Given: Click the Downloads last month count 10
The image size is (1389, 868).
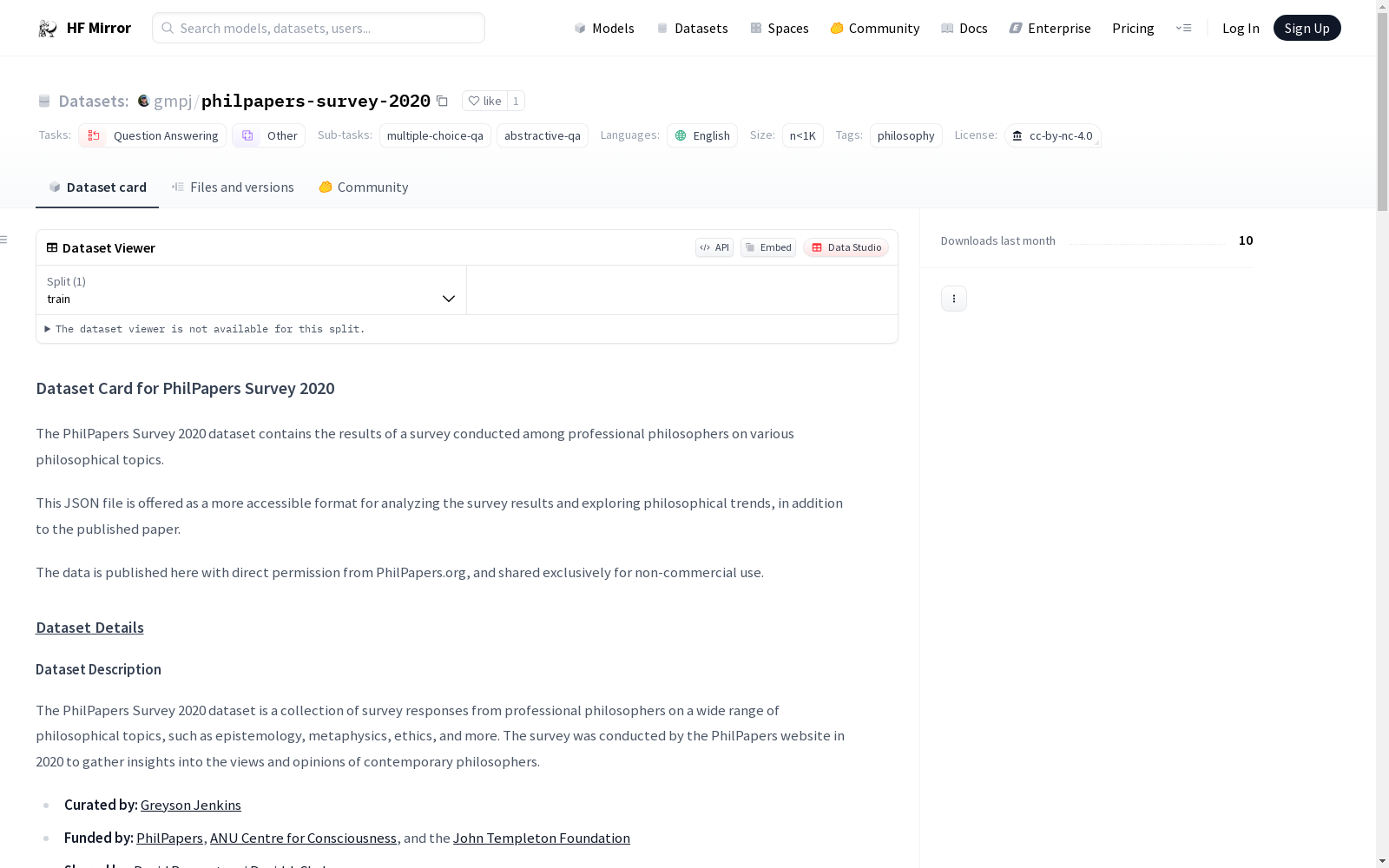Looking at the screenshot, I should click(x=1246, y=240).
